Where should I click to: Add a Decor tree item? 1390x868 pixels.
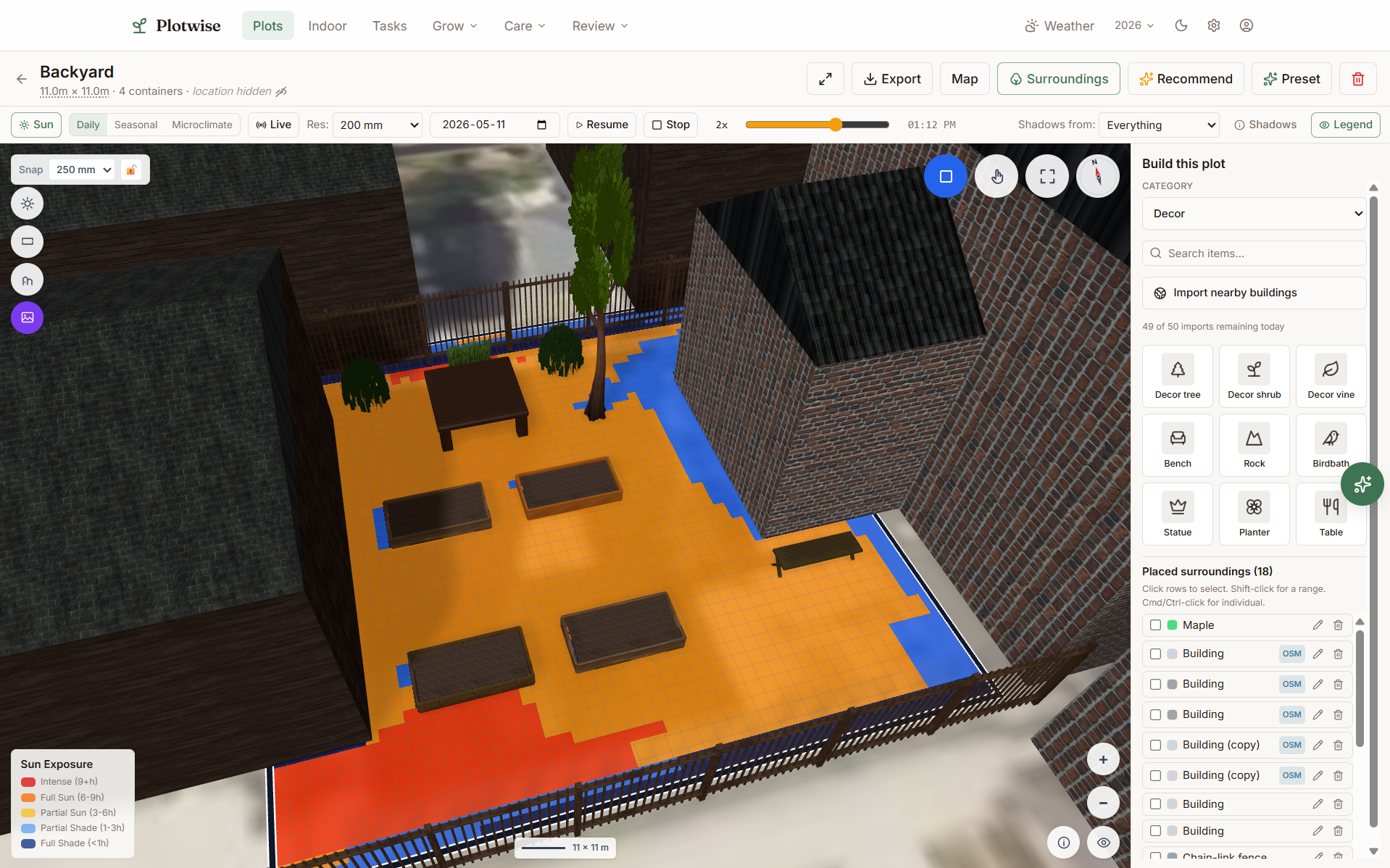pos(1178,376)
